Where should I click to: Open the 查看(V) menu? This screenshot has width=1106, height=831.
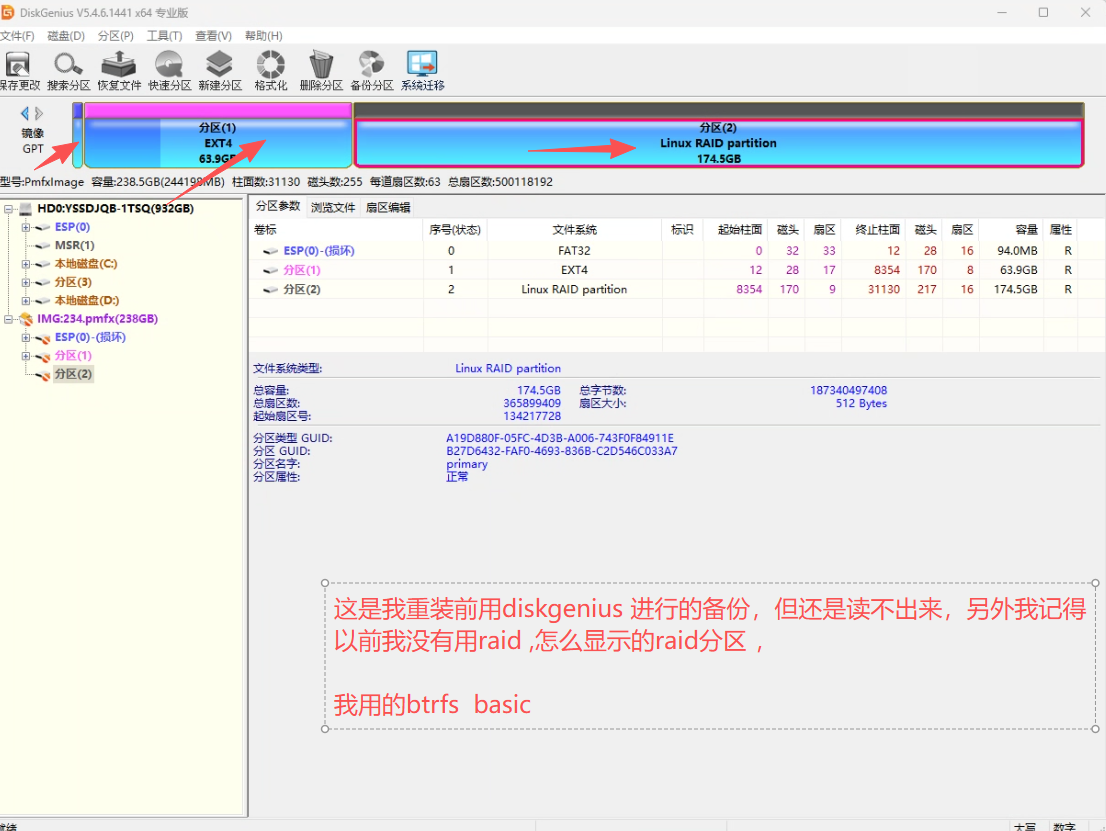pyautogui.click(x=213, y=36)
